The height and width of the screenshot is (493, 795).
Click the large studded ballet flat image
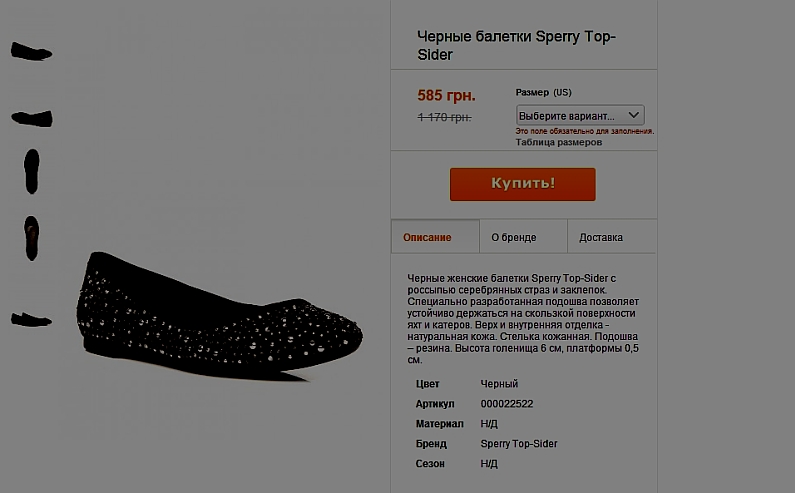pos(220,315)
